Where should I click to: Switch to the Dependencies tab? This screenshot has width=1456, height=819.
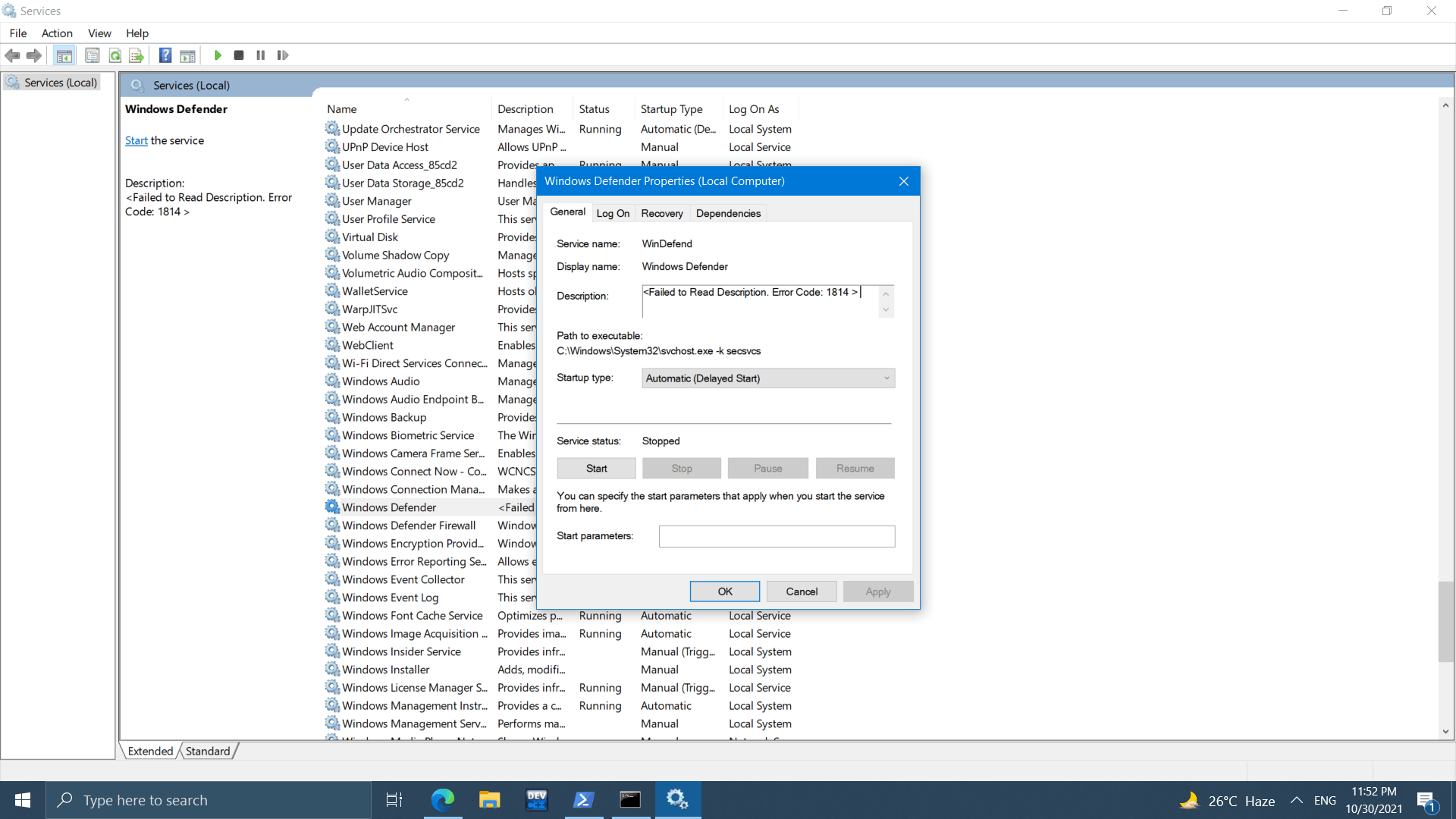pos(727,213)
